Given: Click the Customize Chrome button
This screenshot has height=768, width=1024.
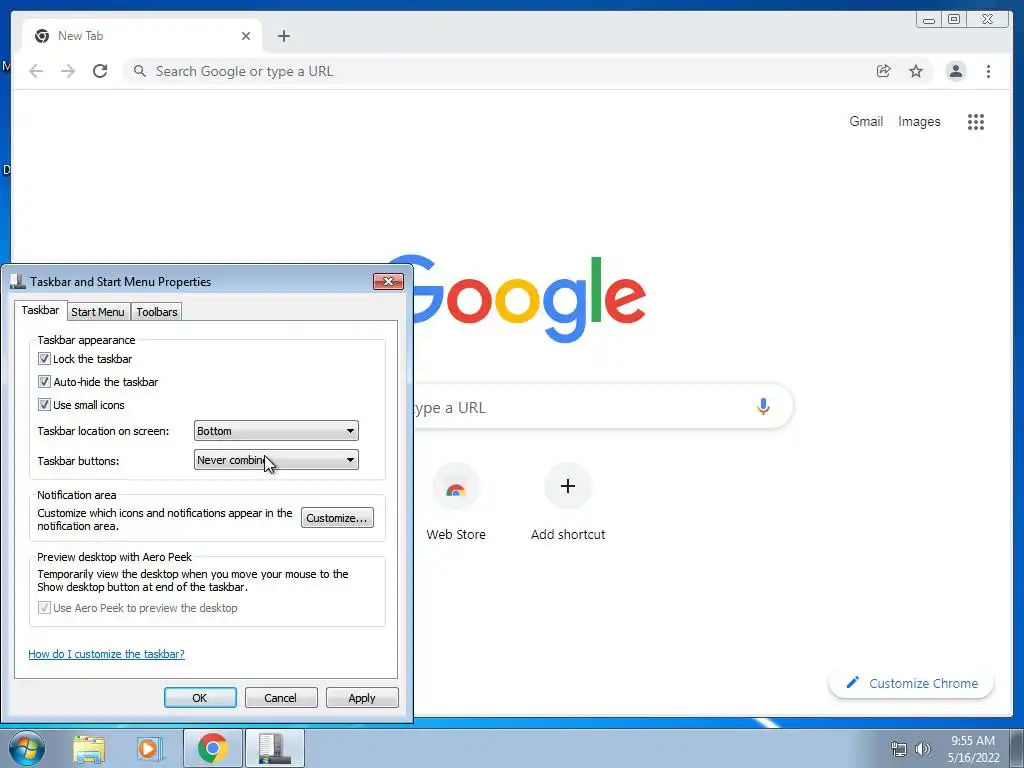Looking at the screenshot, I should click(x=911, y=683).
